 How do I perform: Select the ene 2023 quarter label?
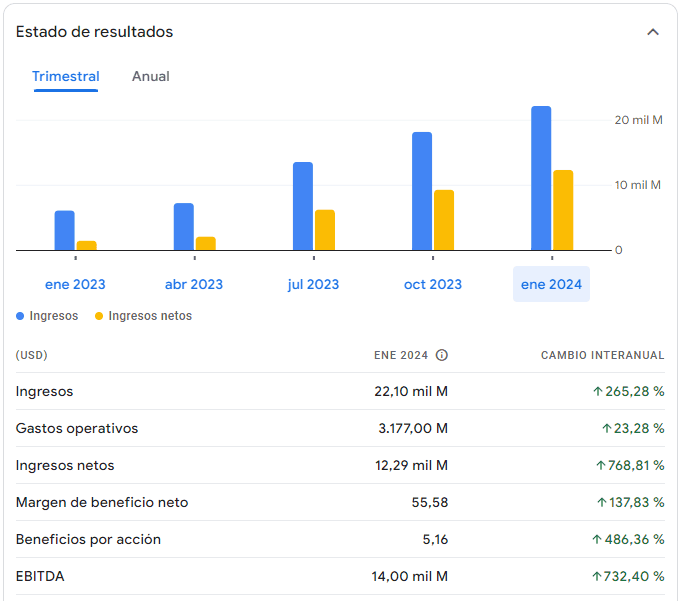pos(75,284)
